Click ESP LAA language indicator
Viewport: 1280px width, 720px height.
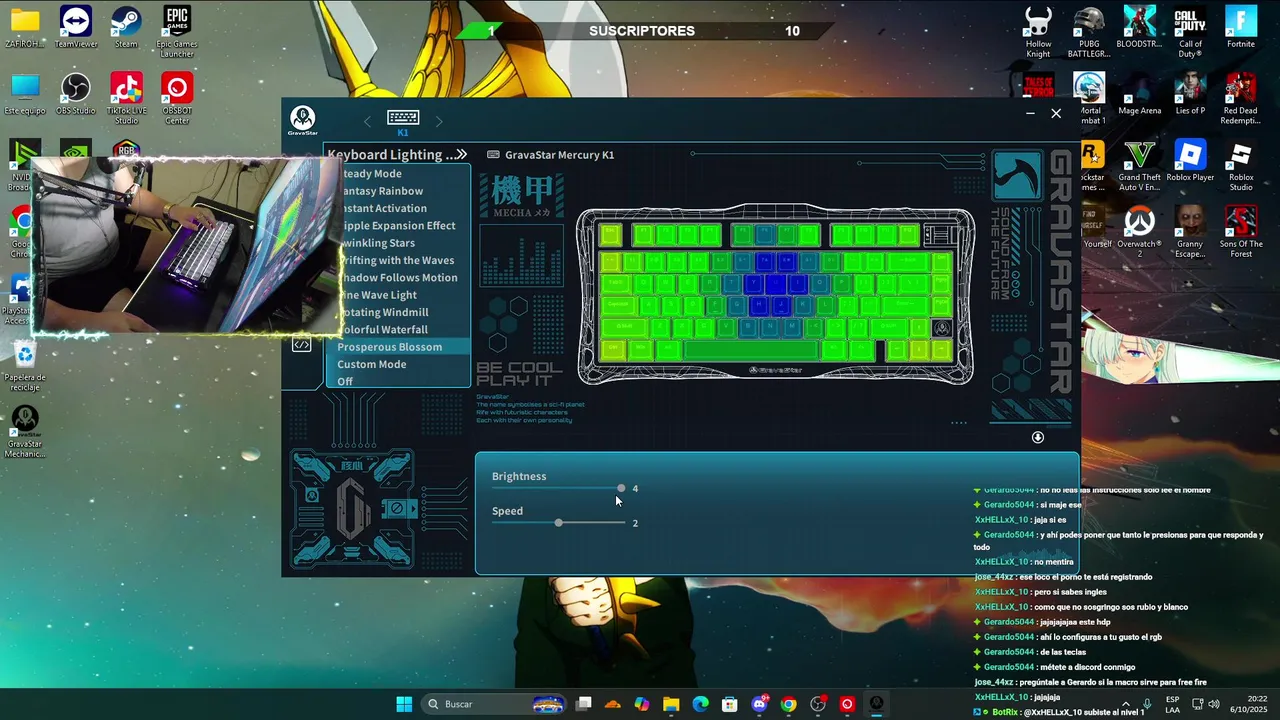[1172, 704]
